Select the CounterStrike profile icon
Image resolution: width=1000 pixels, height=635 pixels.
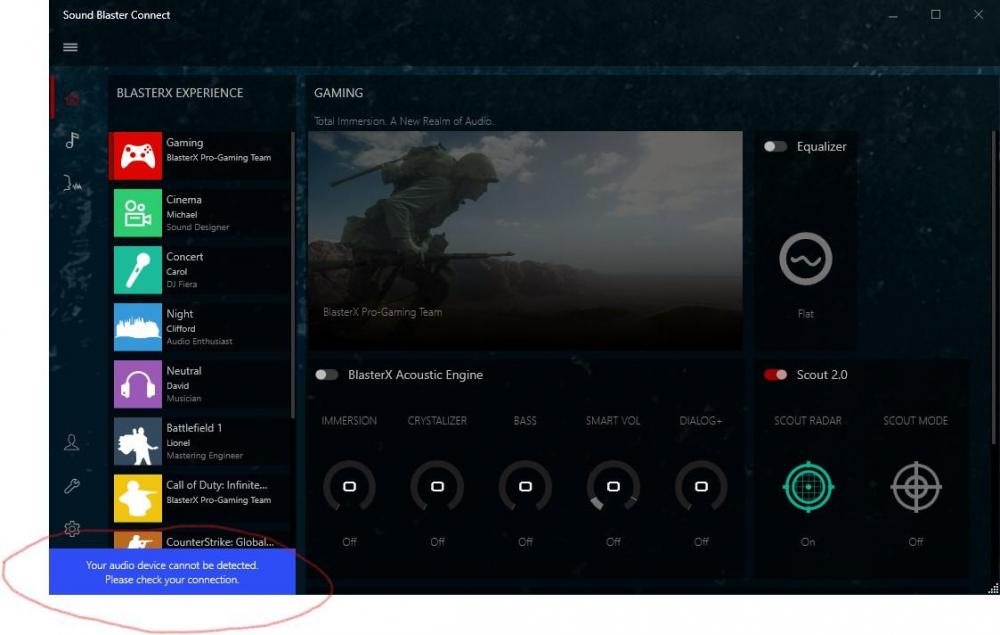tap(138, 540)
